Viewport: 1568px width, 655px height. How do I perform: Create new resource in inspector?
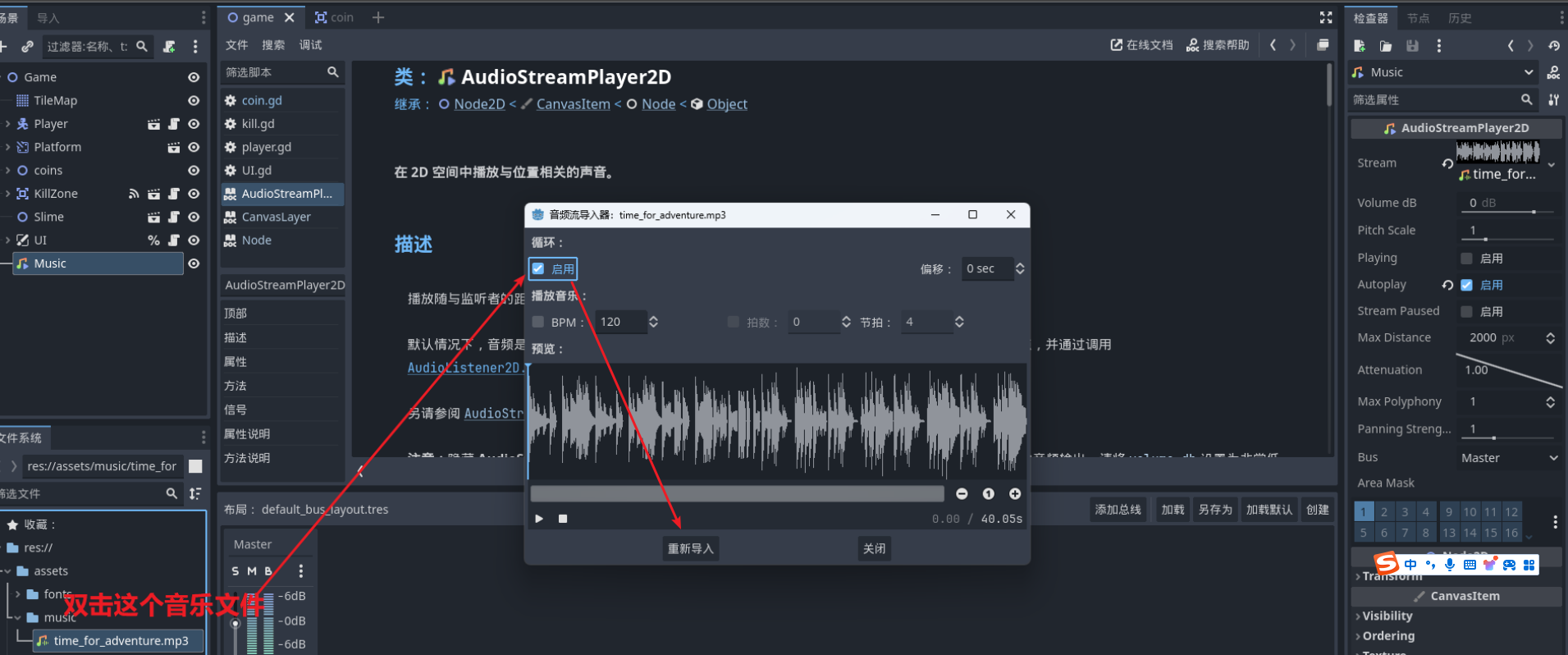[x=1360, y=46]
